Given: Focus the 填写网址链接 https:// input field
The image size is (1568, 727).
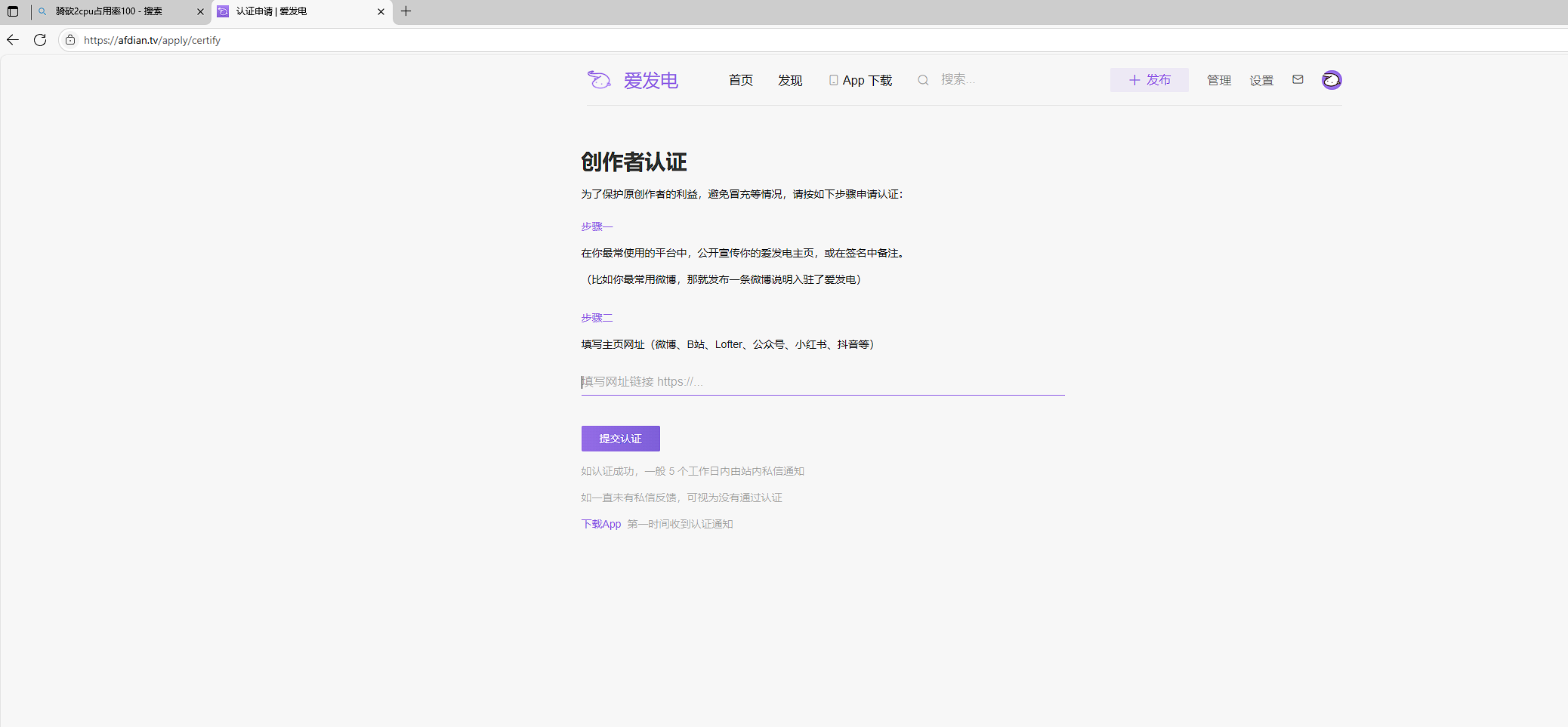Looking at the screenshot, I should pyautogui.click(x=823, y=382).
